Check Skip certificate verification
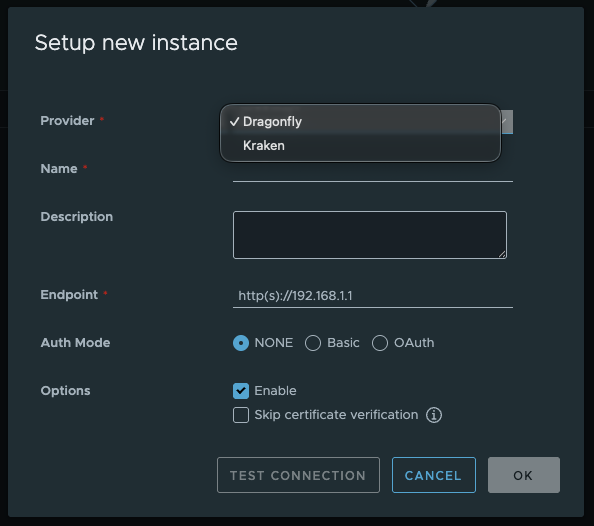 click(241, 415)
